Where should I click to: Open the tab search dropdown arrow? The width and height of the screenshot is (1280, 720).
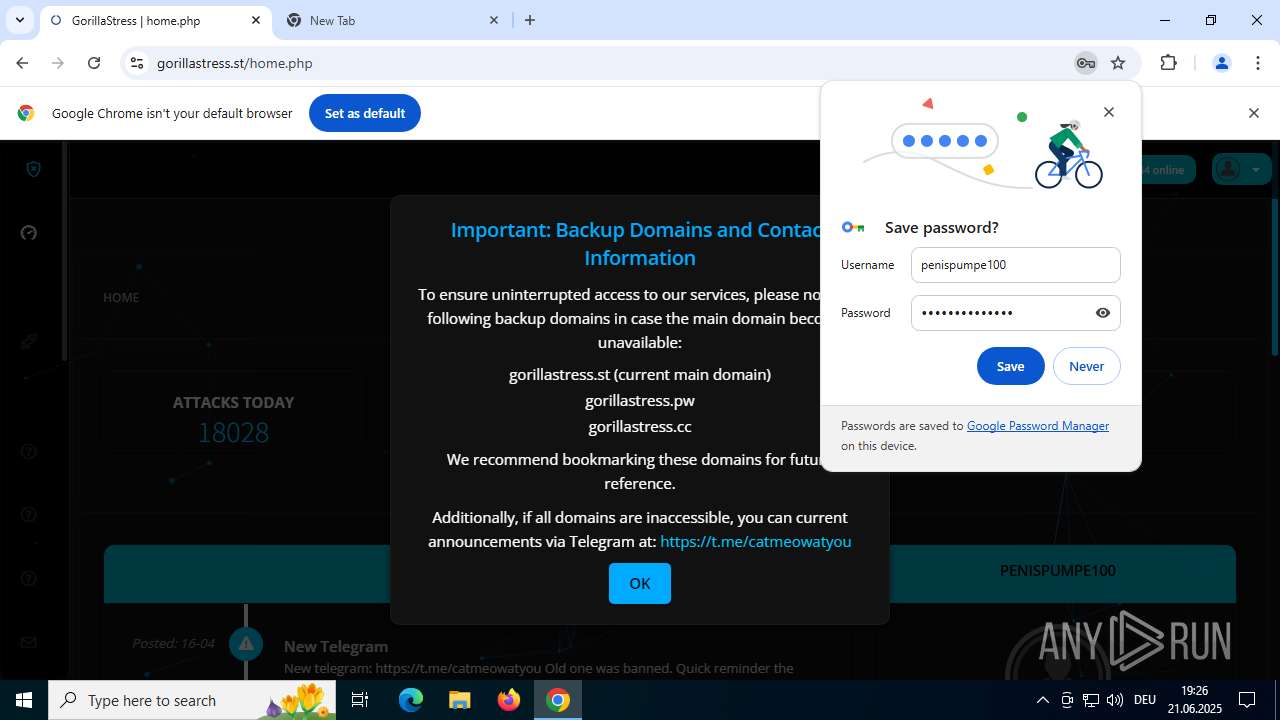pos(19,20)
